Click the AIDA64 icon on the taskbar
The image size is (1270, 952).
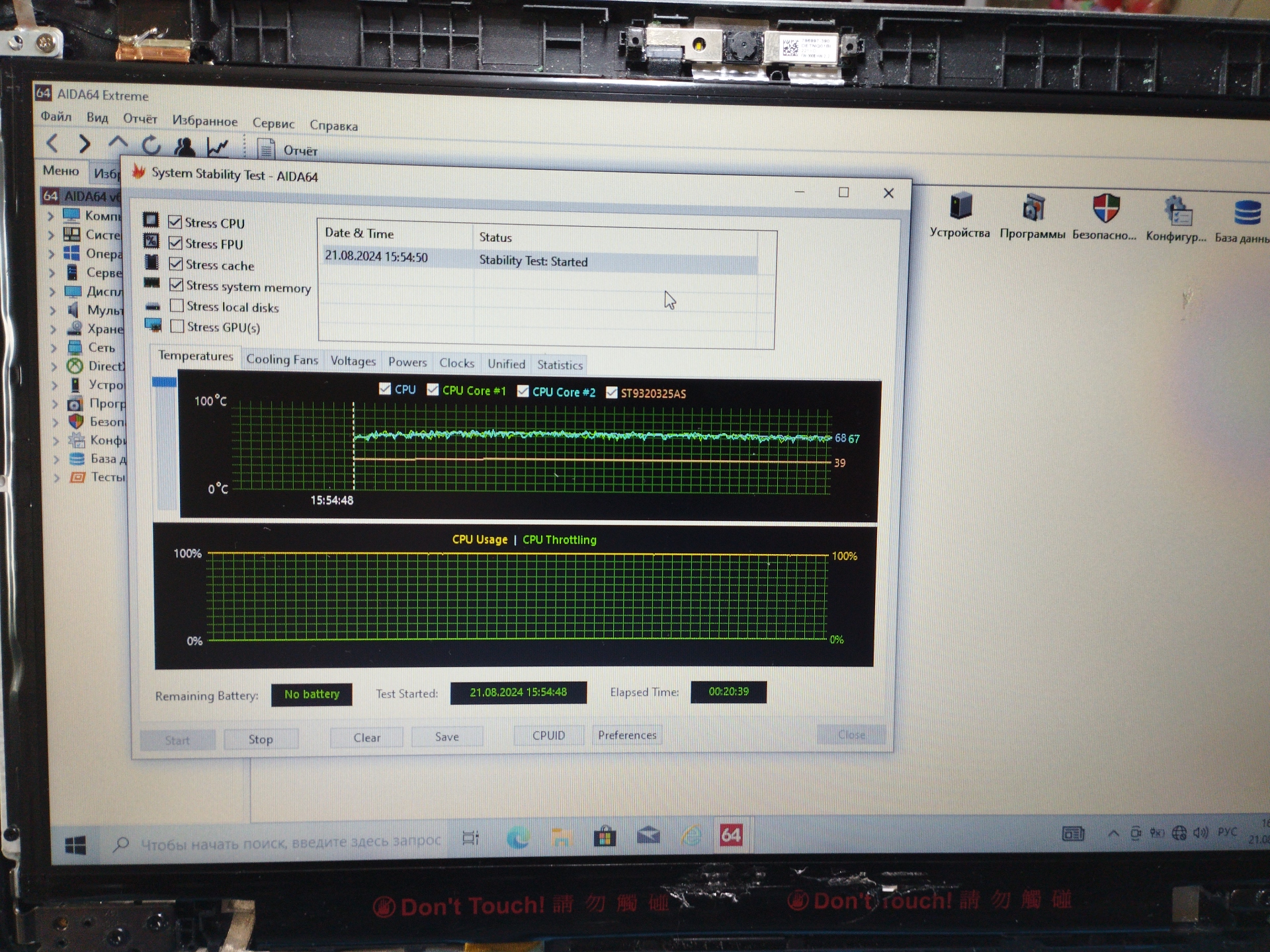[731, 835]
